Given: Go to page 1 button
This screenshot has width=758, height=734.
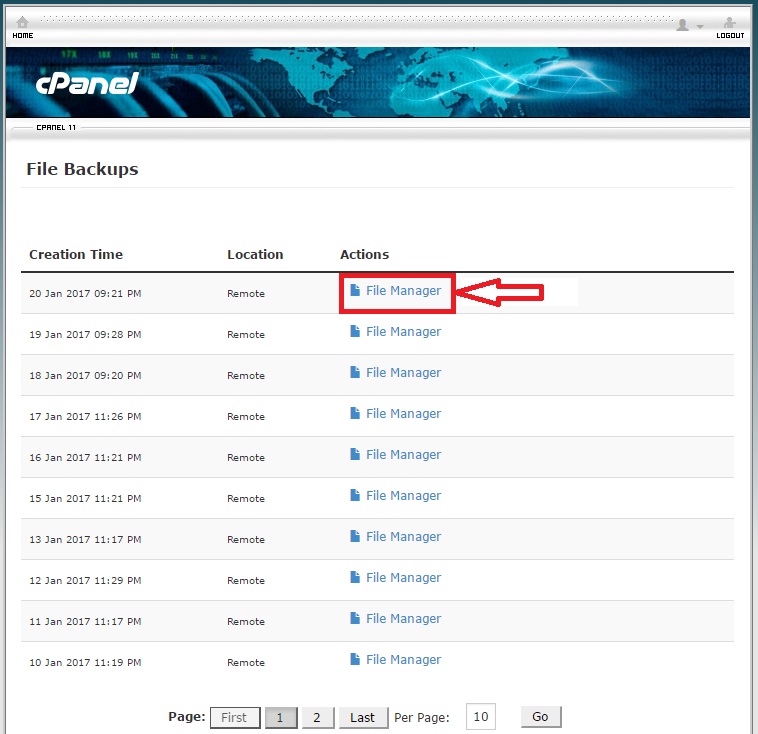Looking at the screenshot, I should pyautogui.click(x=281, y=718).
